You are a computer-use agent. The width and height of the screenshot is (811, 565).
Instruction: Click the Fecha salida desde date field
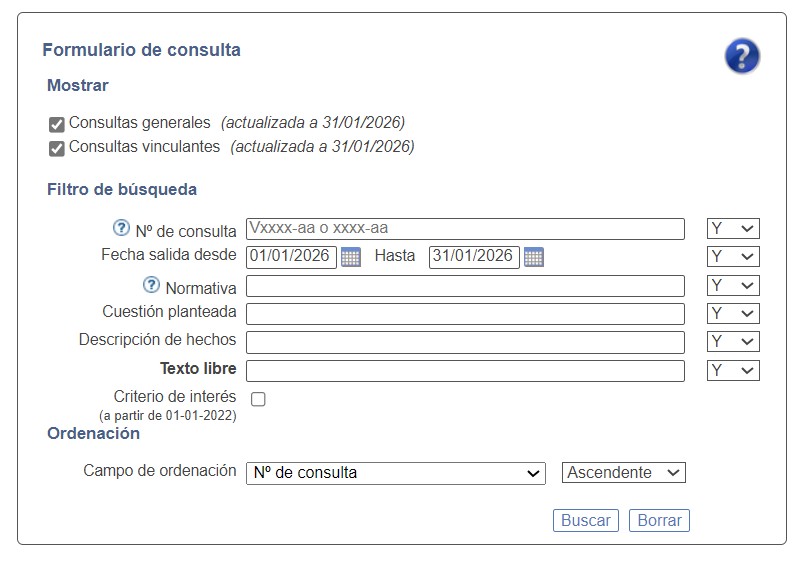pyautogui.click(x=291, y=257)
